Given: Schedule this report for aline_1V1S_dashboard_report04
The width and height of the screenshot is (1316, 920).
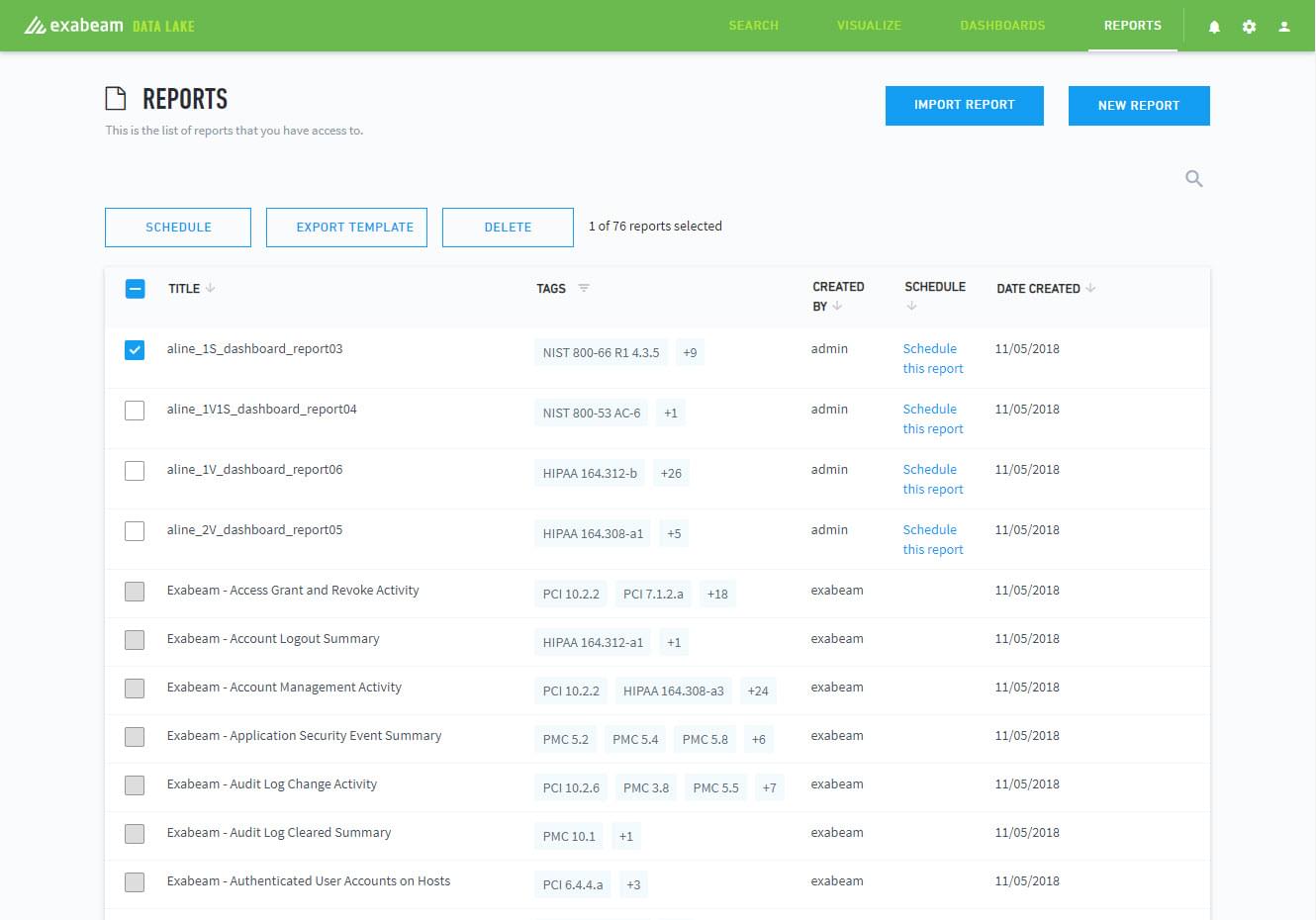Looking at the screenshot, I should tap(932, 418).
